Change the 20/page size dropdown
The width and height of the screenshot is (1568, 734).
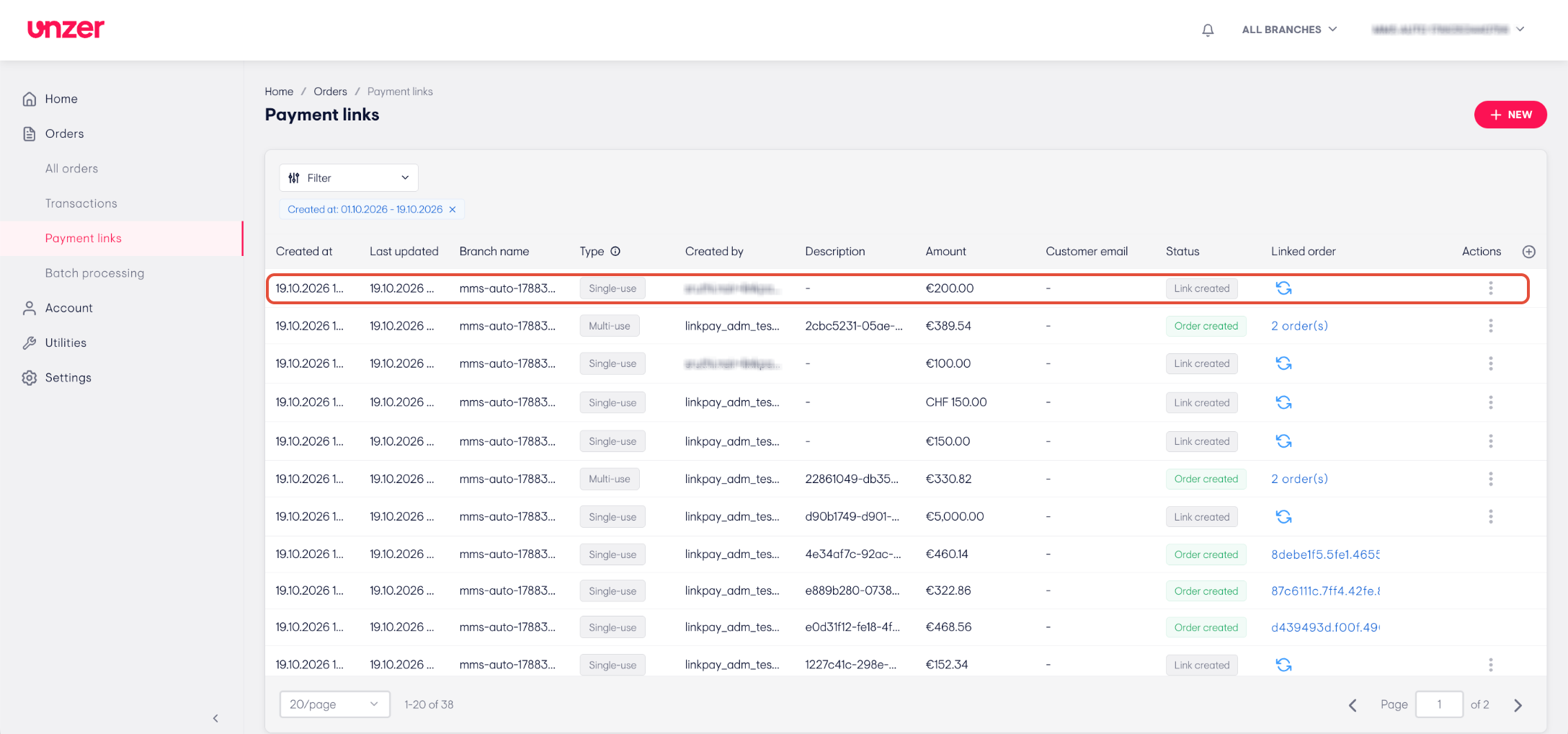click(x=335, y=704)
